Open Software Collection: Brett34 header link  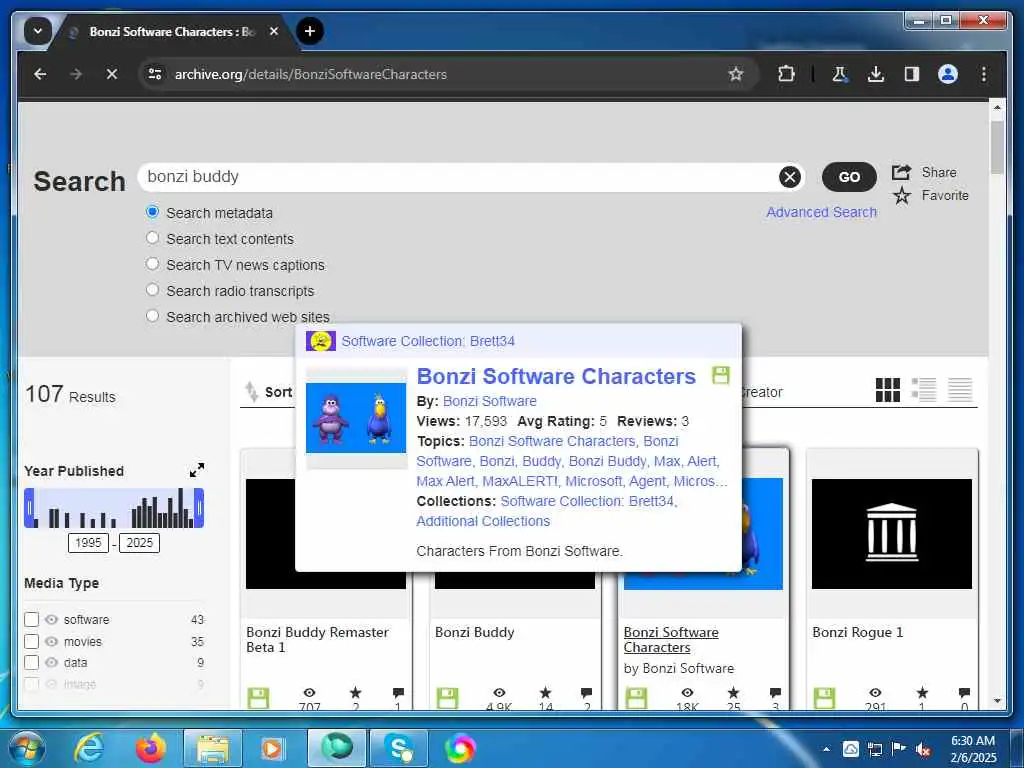click(x=428, y=341)
